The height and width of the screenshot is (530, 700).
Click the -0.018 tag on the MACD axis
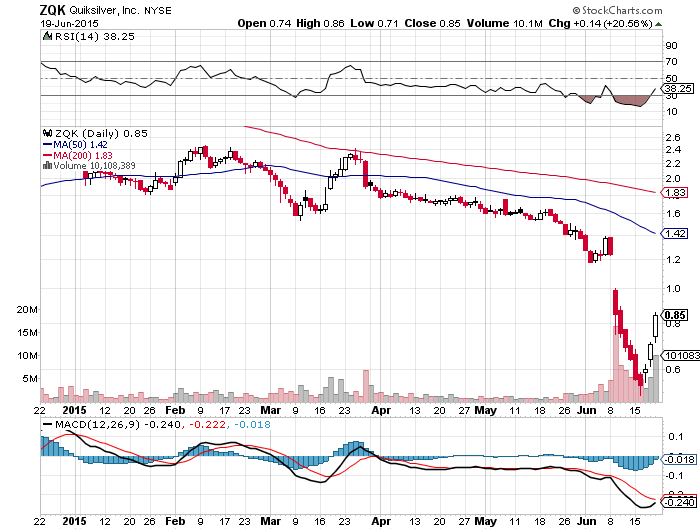pos(679,459)
